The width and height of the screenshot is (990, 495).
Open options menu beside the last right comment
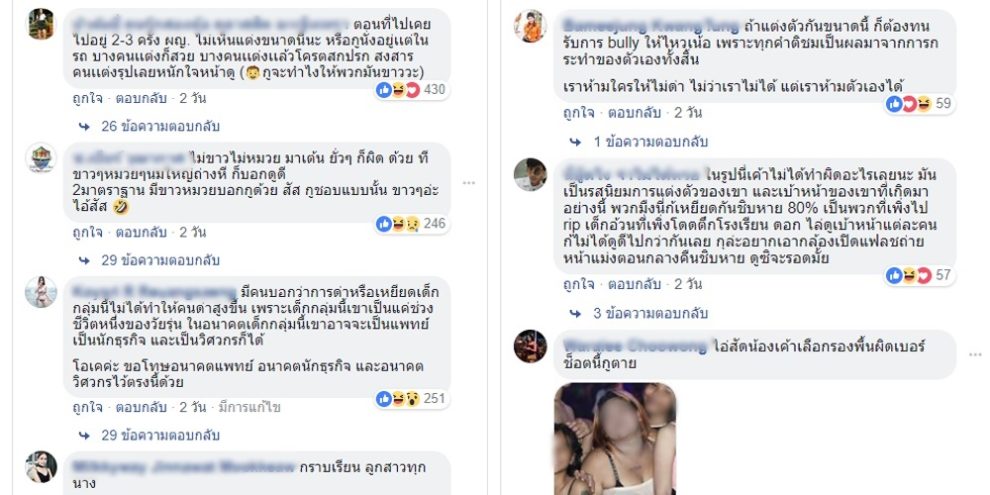click(975, 355)
